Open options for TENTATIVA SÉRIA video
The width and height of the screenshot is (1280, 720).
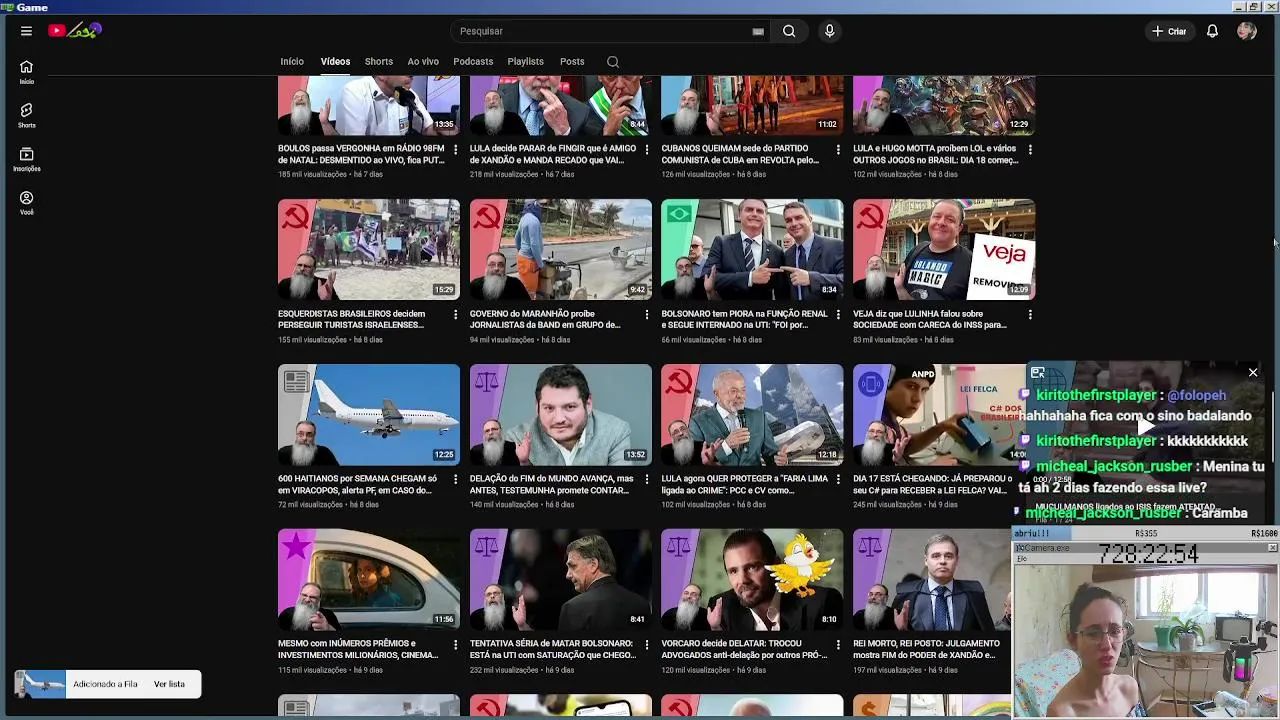647,644
